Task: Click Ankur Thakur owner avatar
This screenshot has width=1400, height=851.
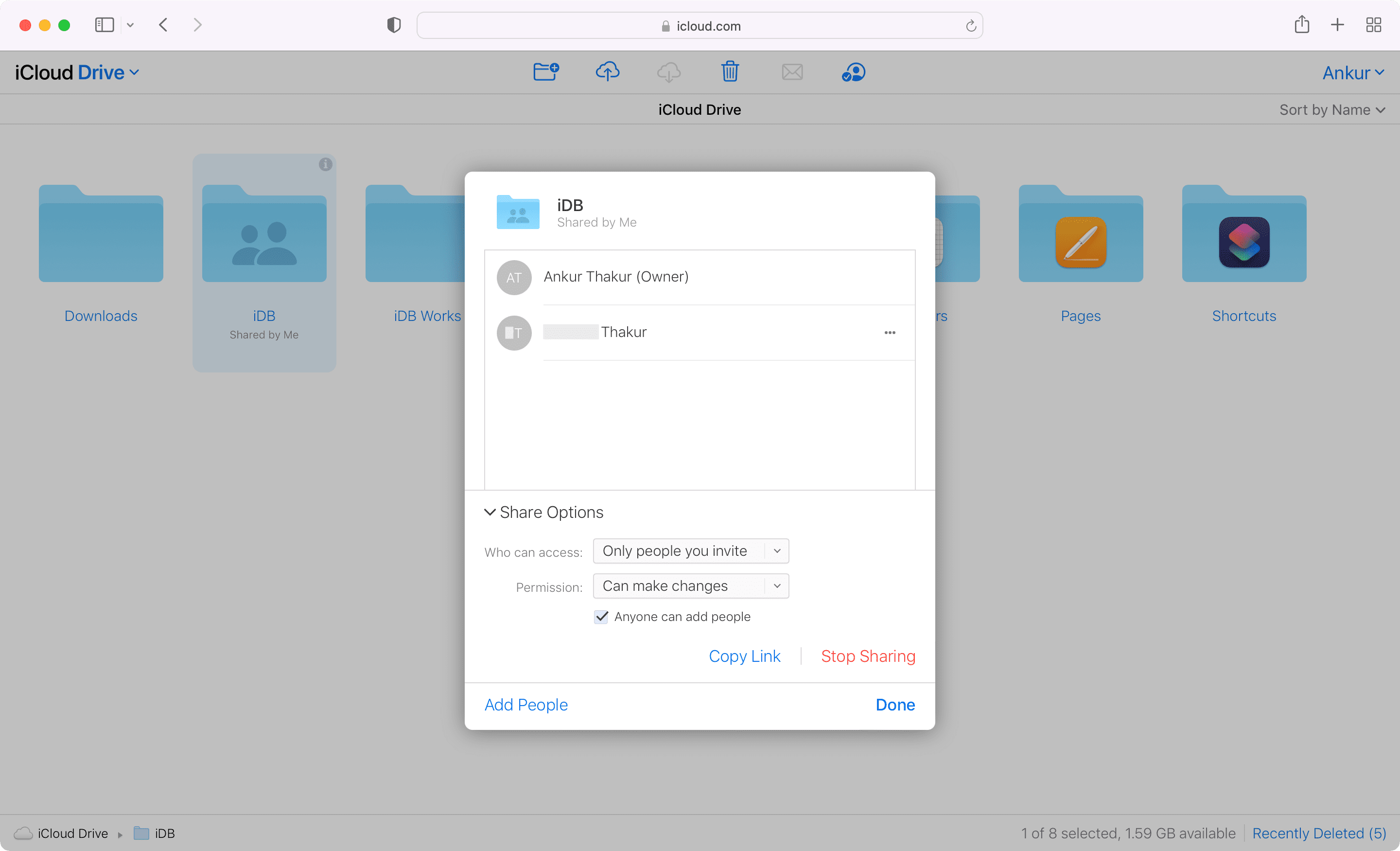Action: pyautogui.click(x=514, y=277)
